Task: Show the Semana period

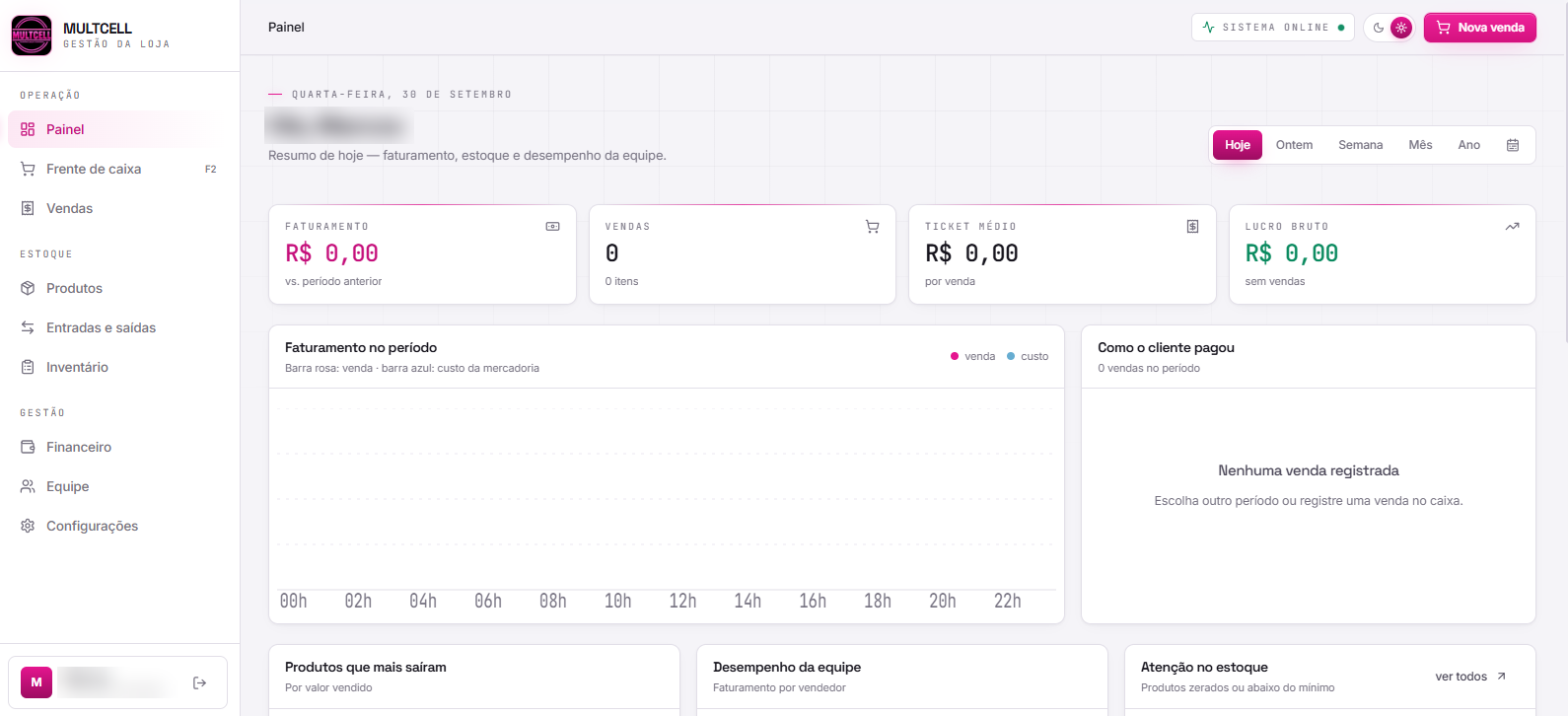Action: [x=1360, y=145]
